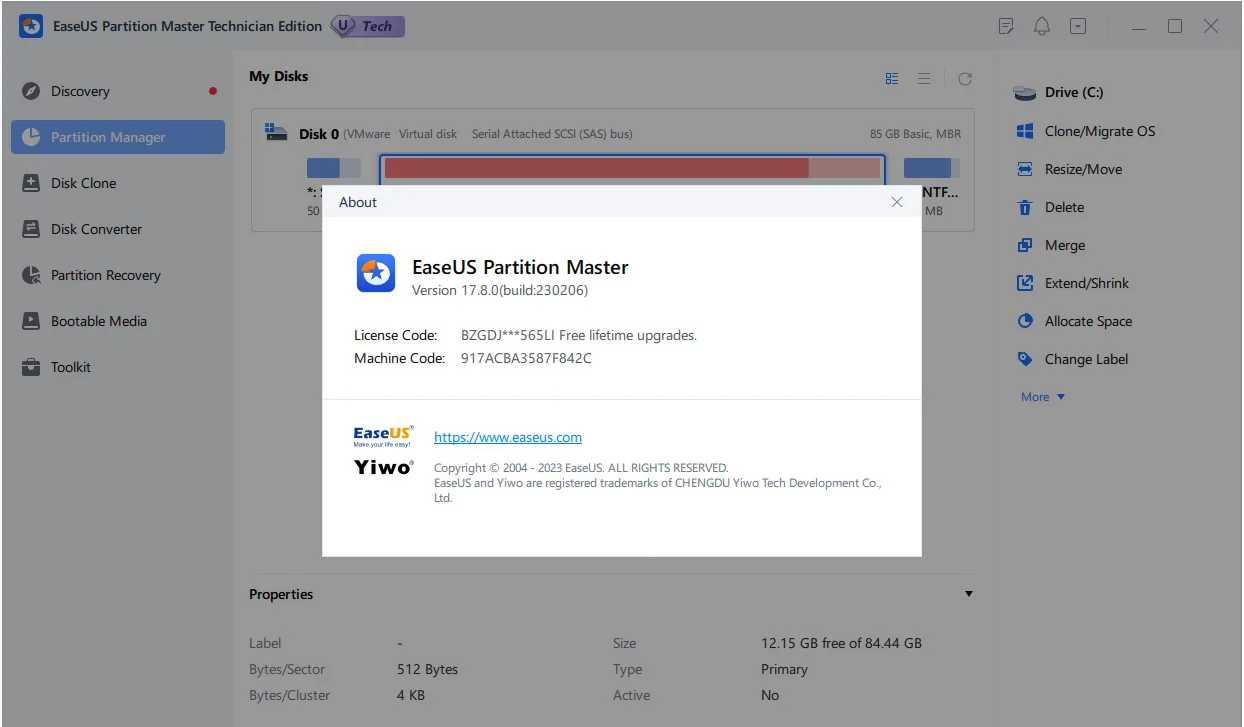Open Disk Clone from the sidebar

coord(118,183)
